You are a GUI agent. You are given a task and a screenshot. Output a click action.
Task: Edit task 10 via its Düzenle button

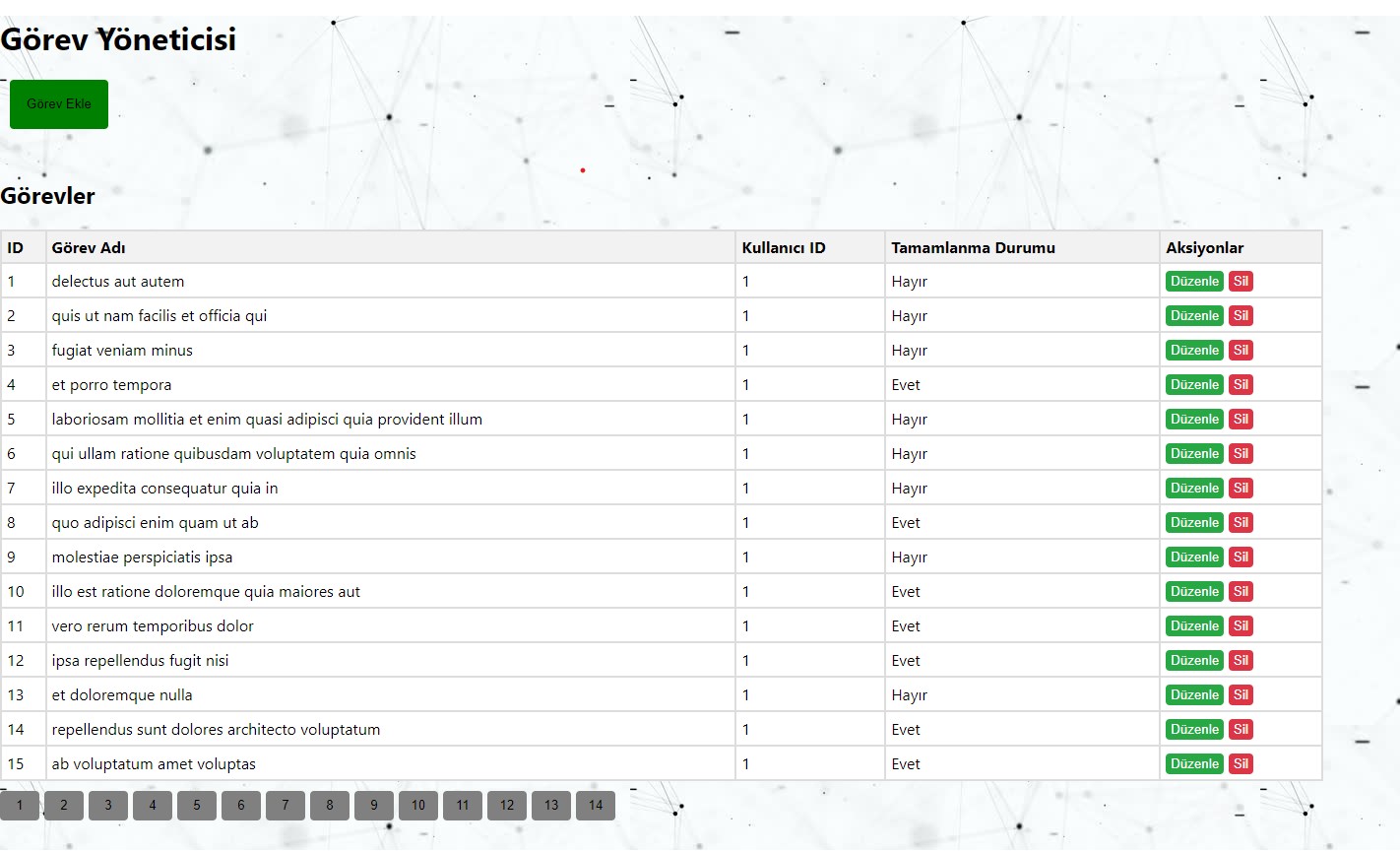[1194, 592]
